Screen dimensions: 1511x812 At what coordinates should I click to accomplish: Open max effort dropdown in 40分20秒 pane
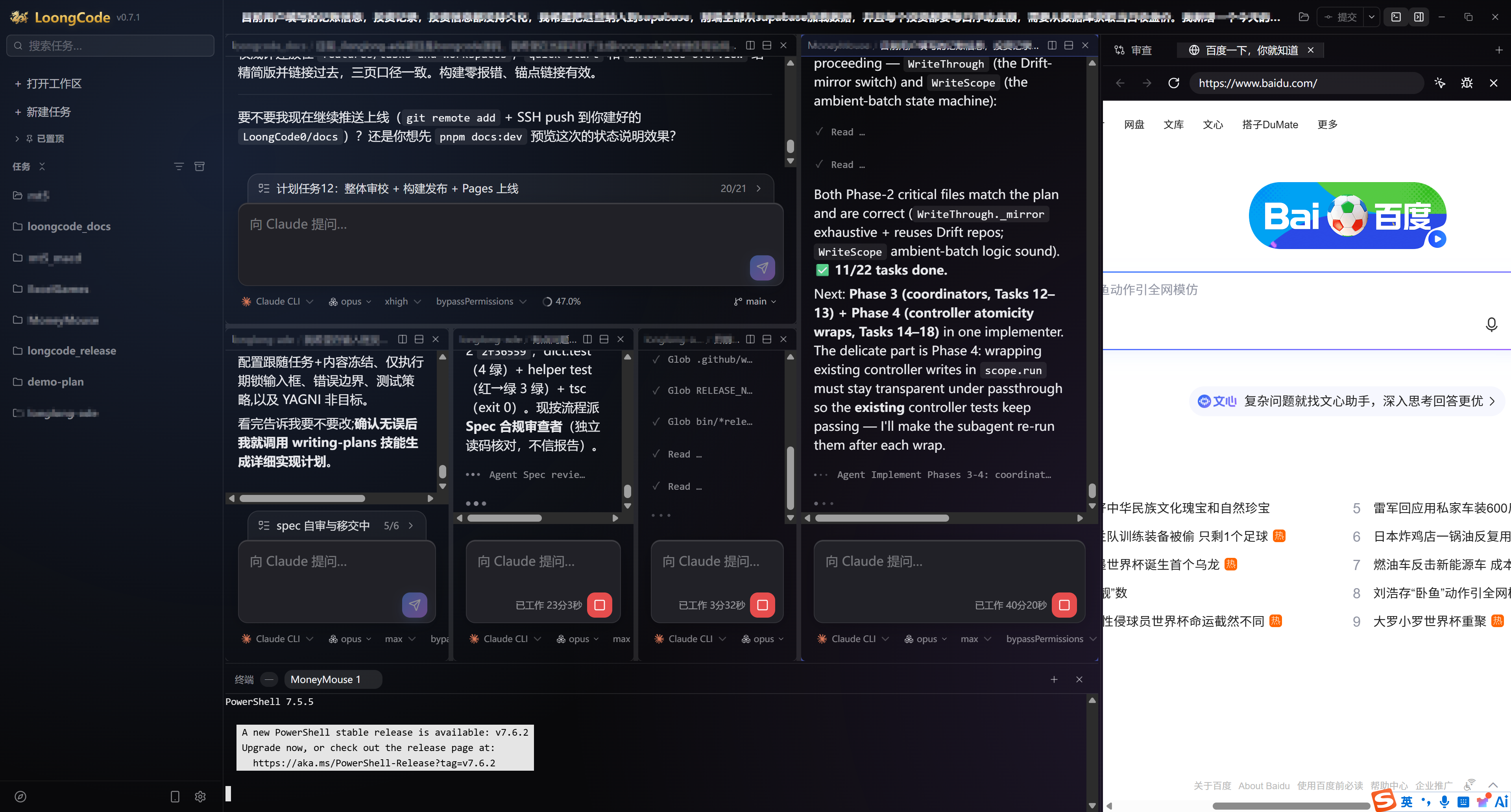click(975, 639)
